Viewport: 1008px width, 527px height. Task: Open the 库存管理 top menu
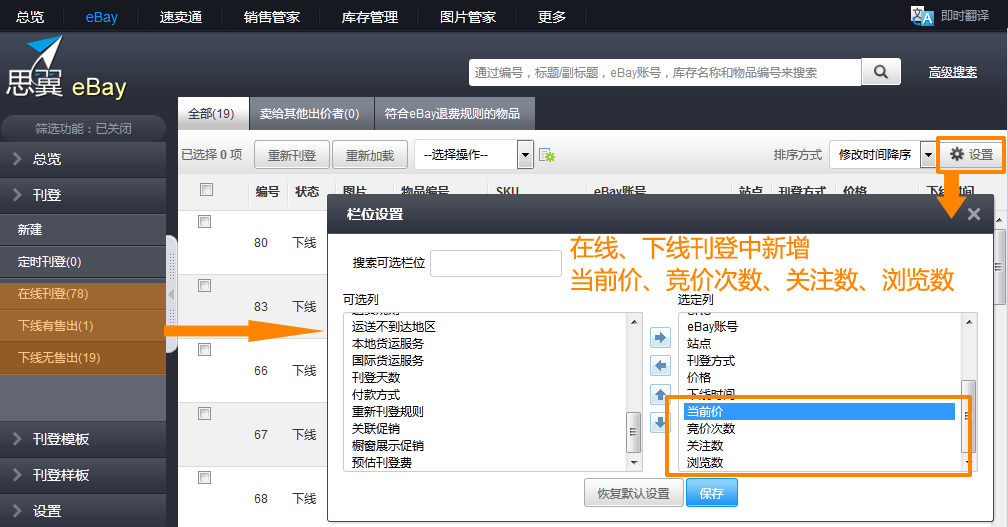pos(370,17)
